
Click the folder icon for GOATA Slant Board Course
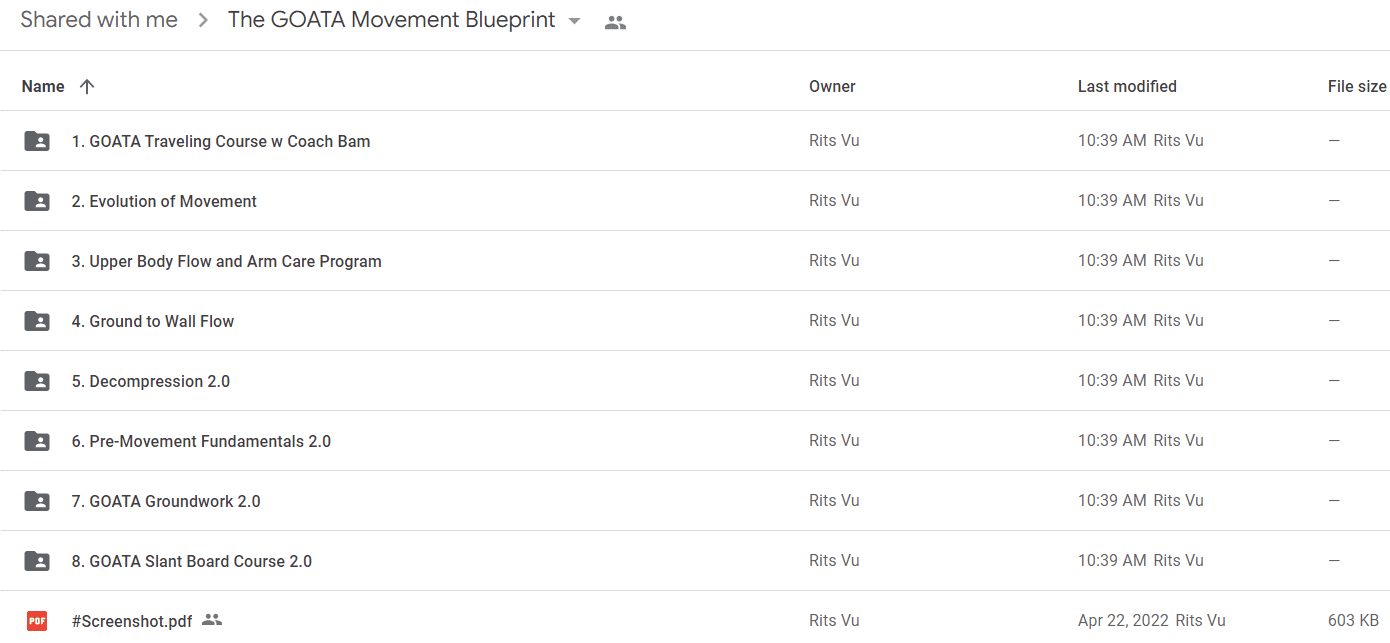click(x=37, y=561)
